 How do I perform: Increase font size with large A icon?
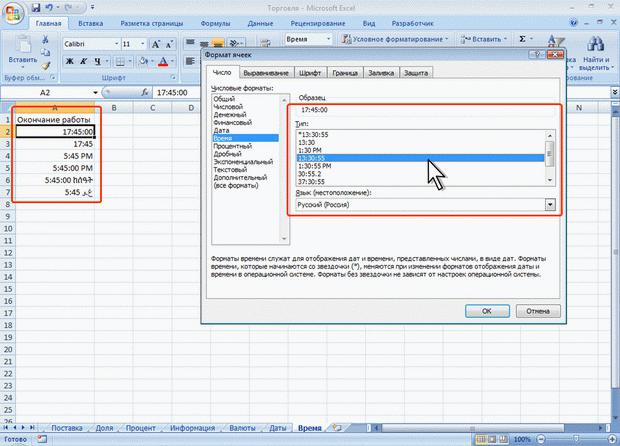(156, 44)
